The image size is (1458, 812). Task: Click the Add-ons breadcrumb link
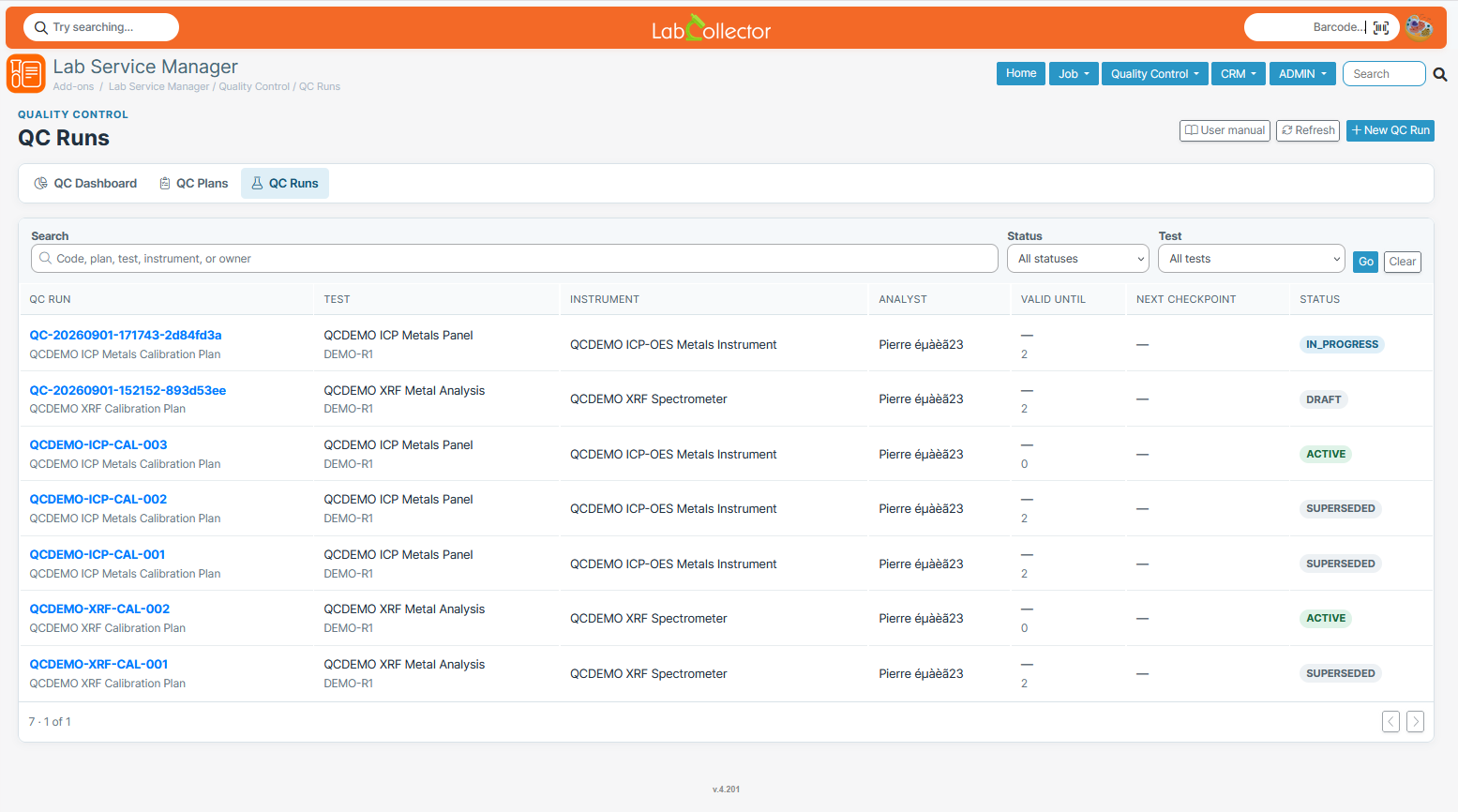(73, 86)
